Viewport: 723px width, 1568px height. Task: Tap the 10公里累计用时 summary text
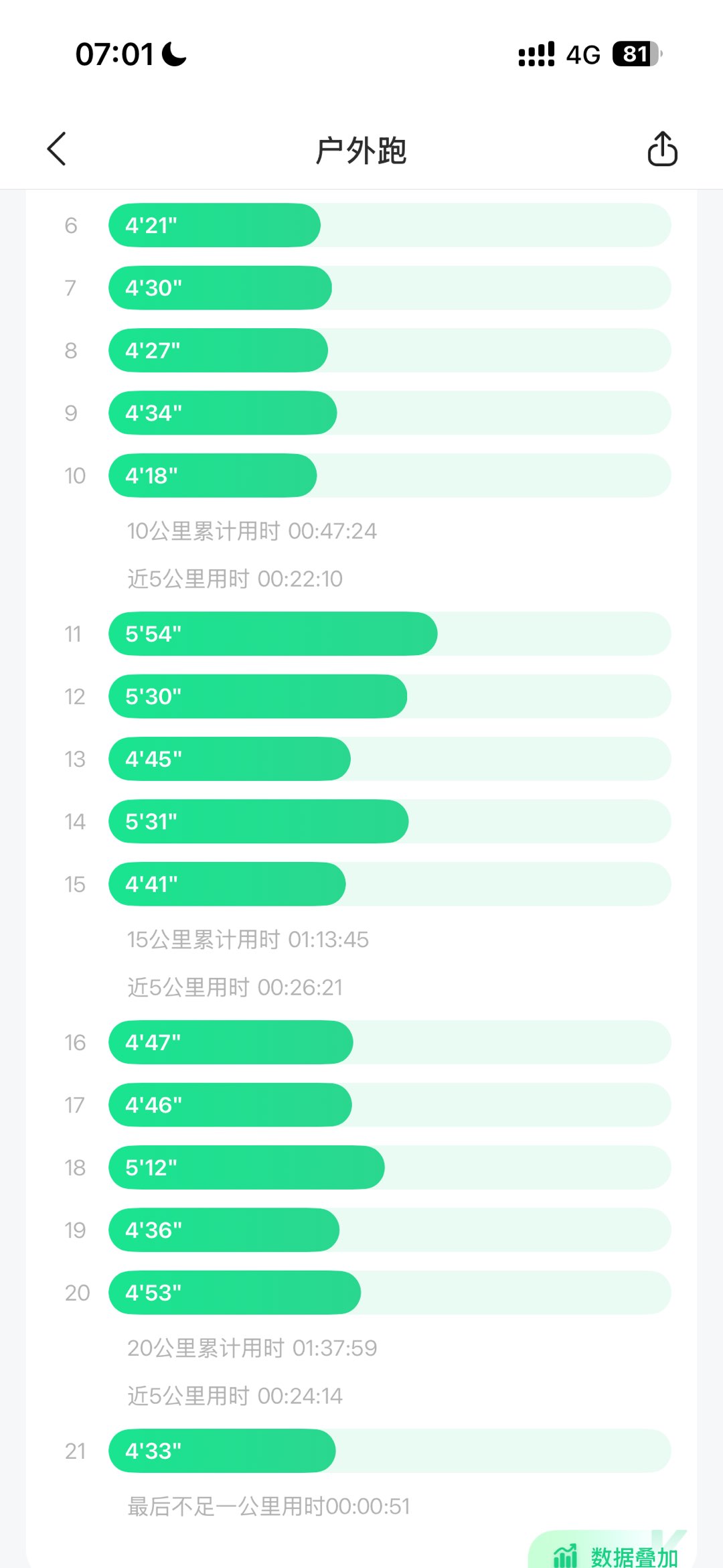click(252, 531)
